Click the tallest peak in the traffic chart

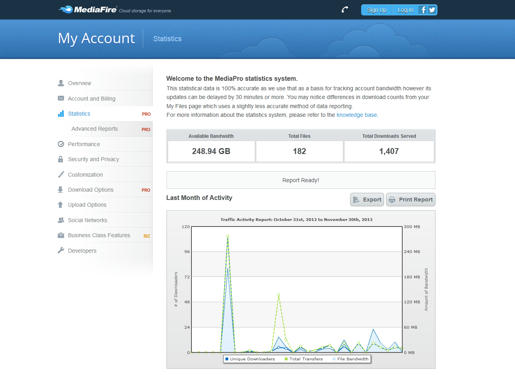coord(228,236)
